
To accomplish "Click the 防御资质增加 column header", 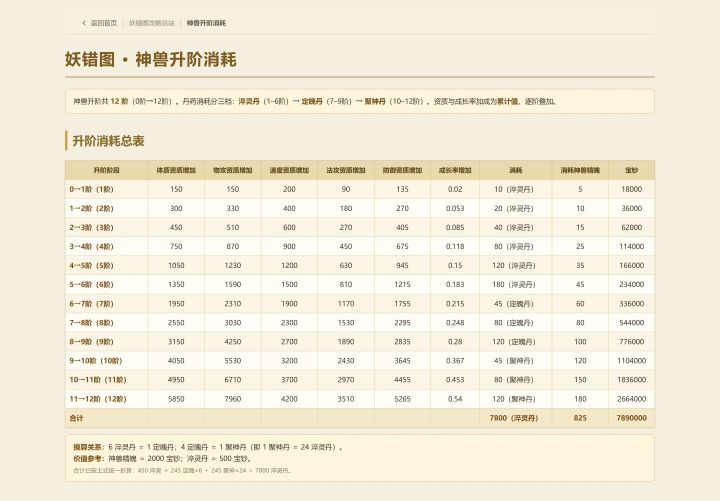I will [x=402, y=170].
